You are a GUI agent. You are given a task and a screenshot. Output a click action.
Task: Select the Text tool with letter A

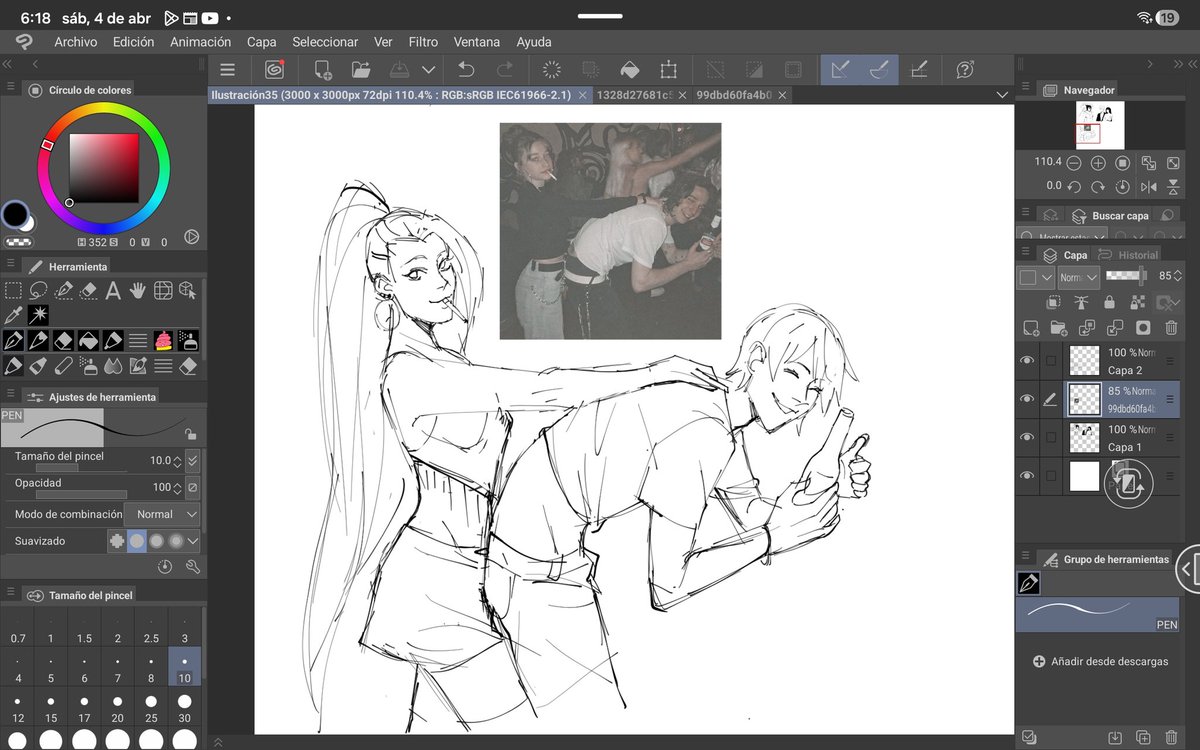[113, 291]
